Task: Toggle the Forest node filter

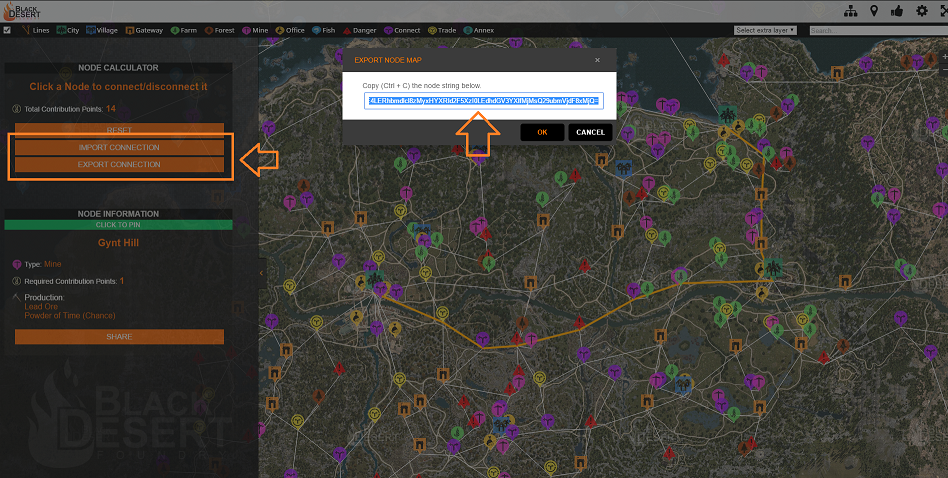Action: 219,30
